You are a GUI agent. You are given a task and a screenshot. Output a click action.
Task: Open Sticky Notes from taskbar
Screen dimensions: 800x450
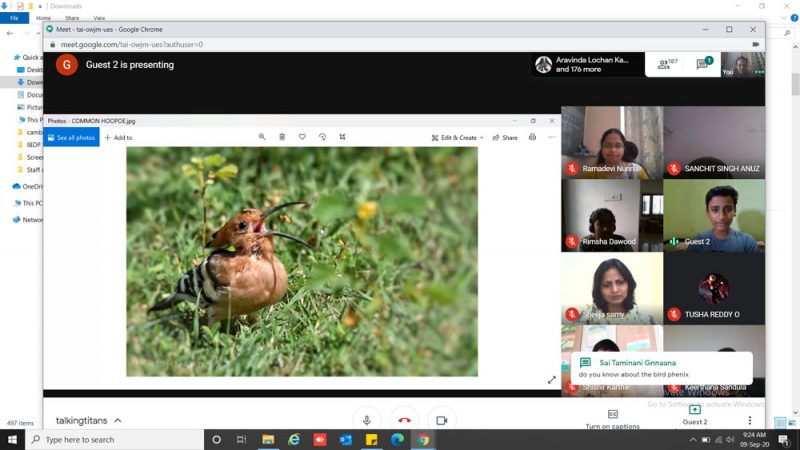371,439
